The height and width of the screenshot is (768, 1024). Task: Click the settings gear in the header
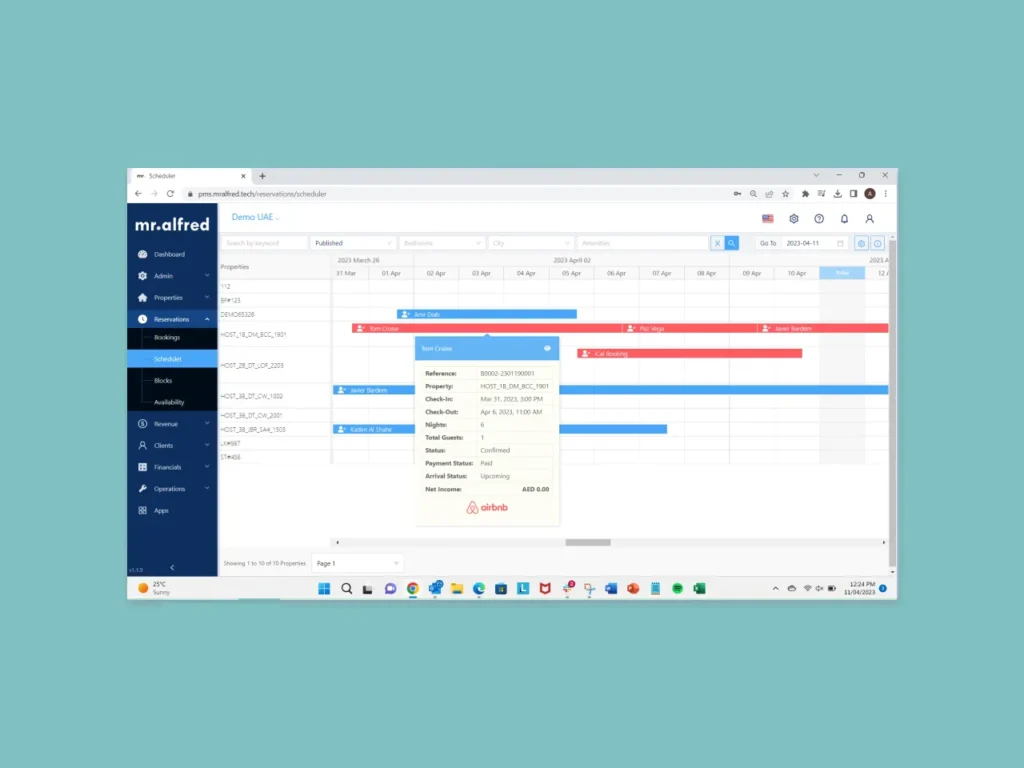pos(794,218)
